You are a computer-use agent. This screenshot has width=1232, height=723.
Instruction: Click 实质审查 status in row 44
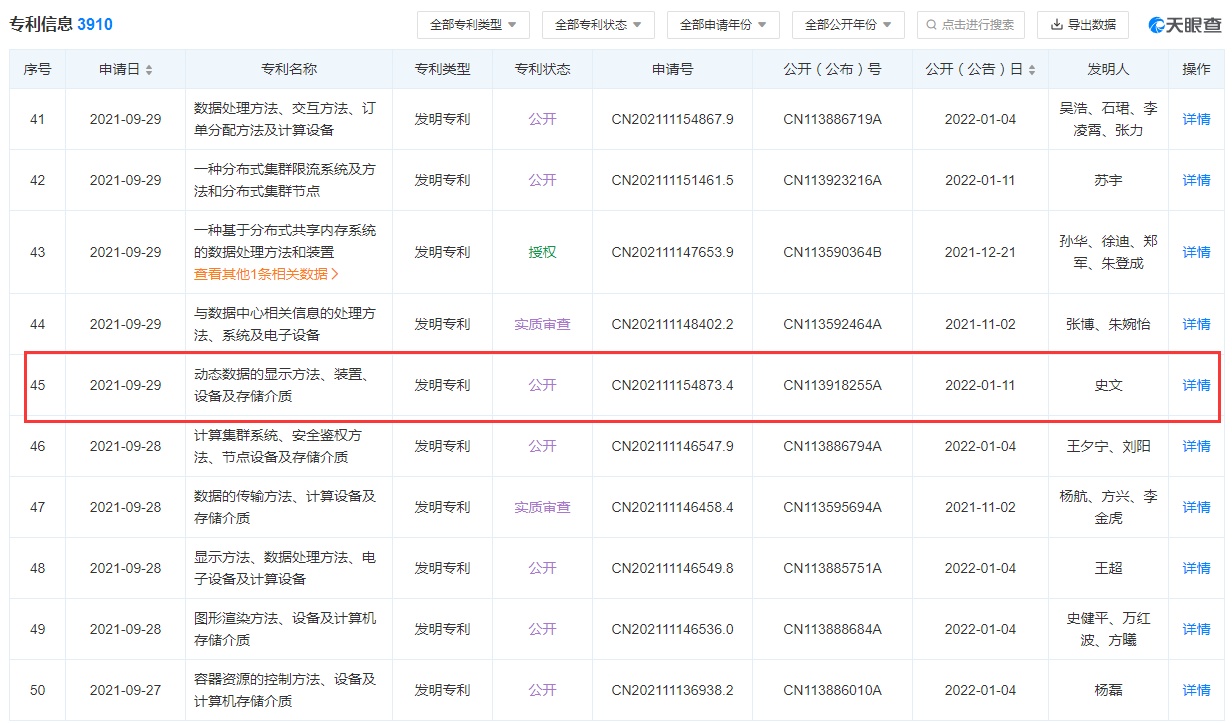(x=542, y=324)
